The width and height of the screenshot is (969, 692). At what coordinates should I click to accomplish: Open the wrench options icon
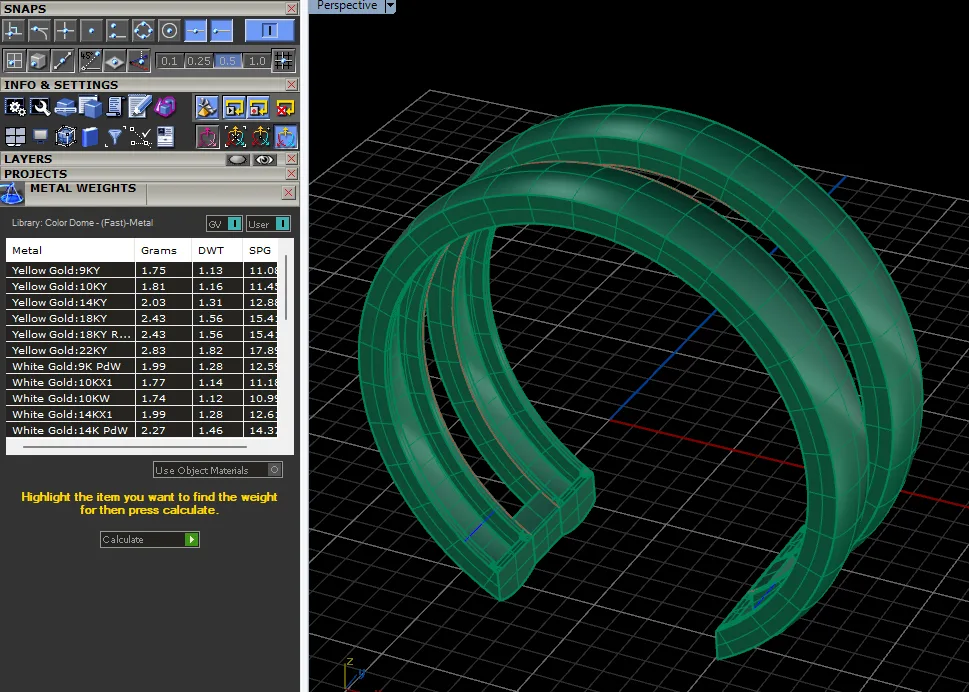click(40, 108)
